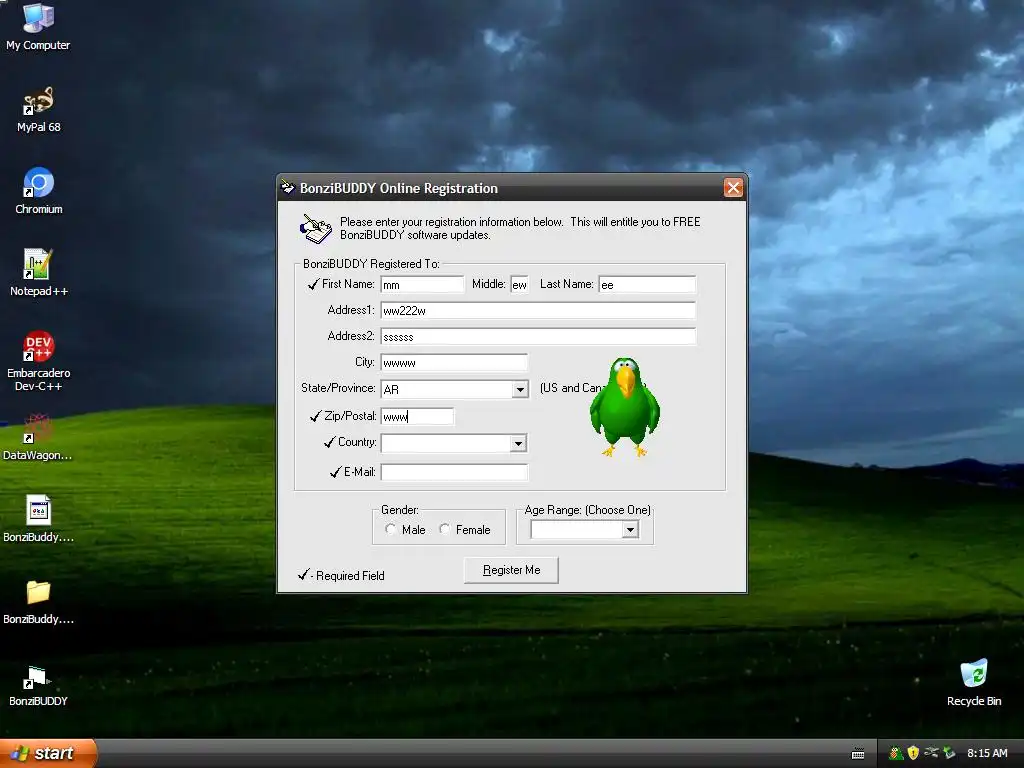Click the "Required Field" legend text
1024x768 pixels.
coord(350,575)
